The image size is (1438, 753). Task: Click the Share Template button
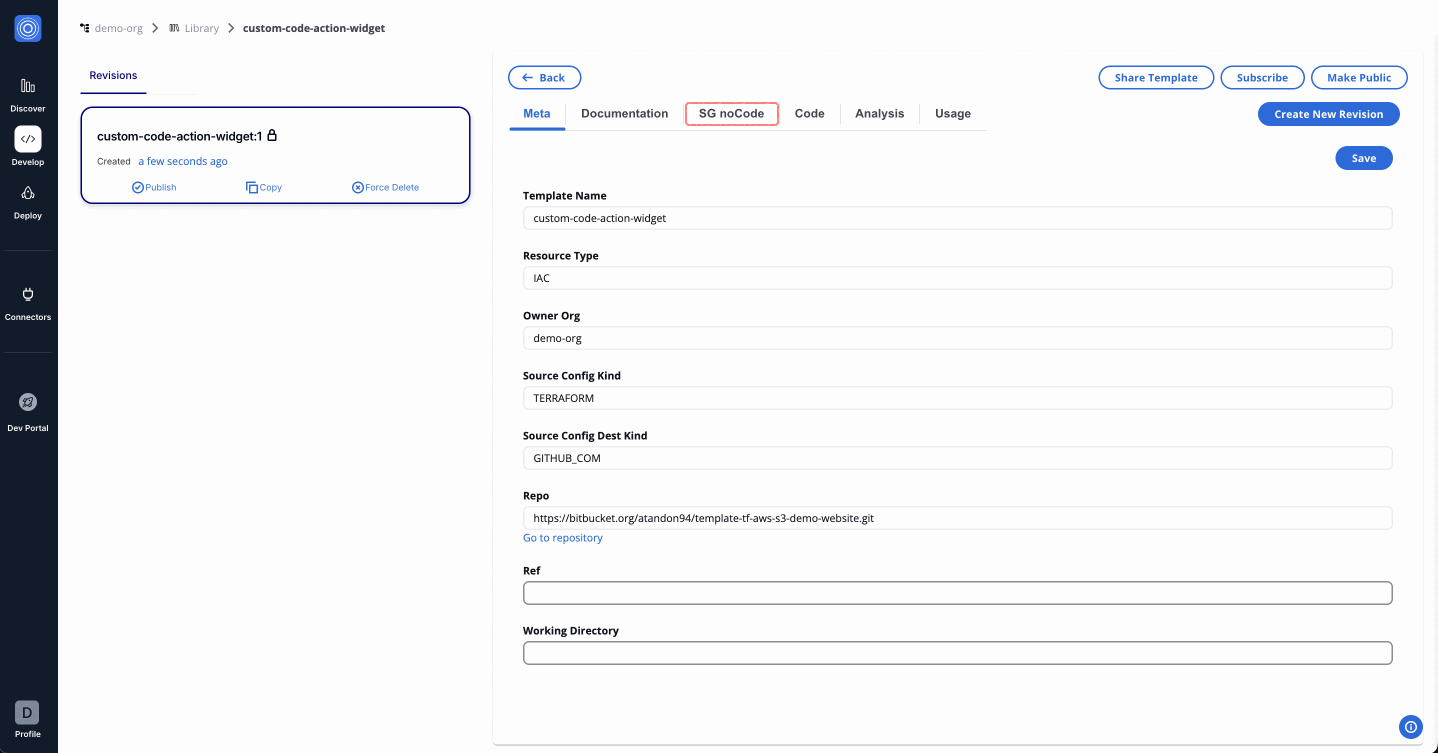[x=1156, y=78]
